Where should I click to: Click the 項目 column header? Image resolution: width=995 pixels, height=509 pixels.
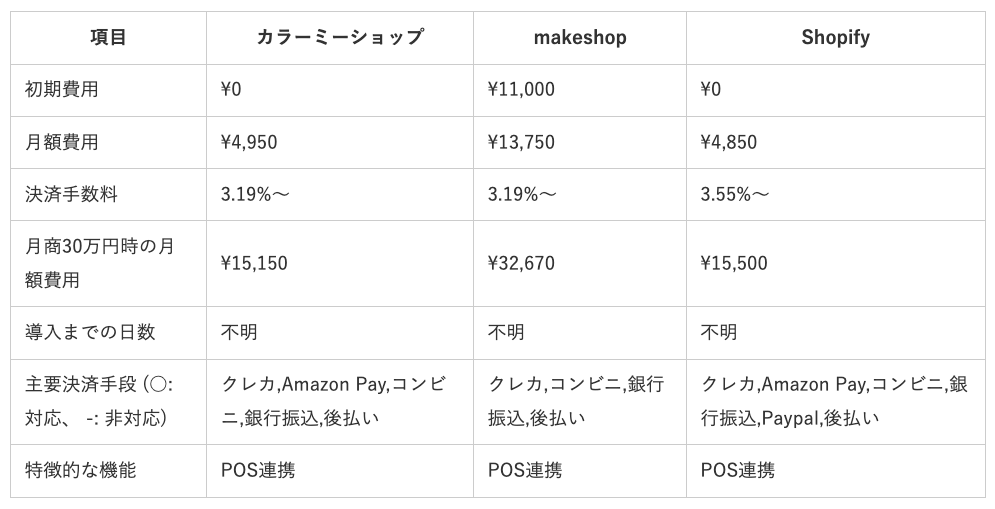coord(108,38)
